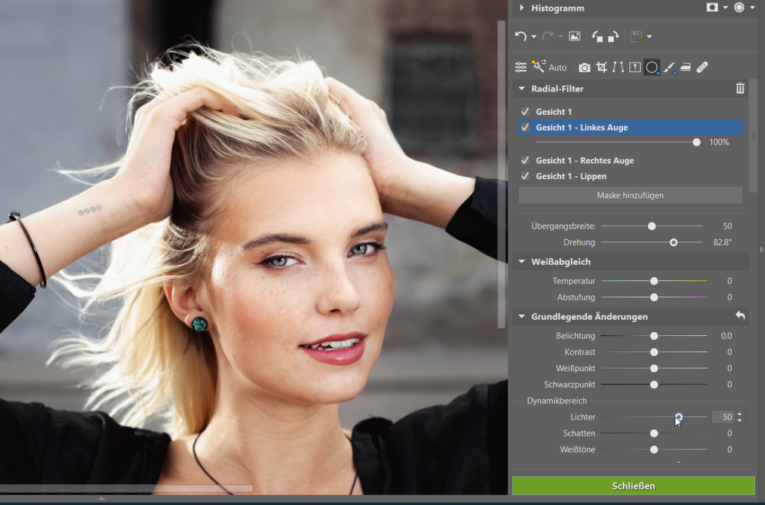The image size is (765, 505).
Task: Toggle the Gesicht 1 - Rechtes Auge checkbox
Action: click(x=525, y=160)
